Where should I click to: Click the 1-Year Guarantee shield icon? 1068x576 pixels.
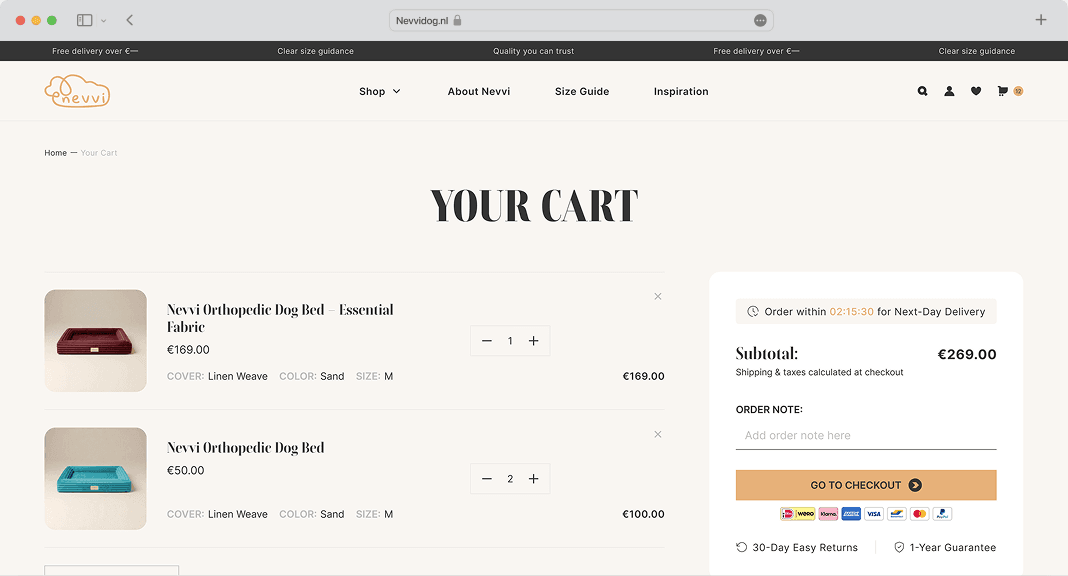(x=899, y=547)
